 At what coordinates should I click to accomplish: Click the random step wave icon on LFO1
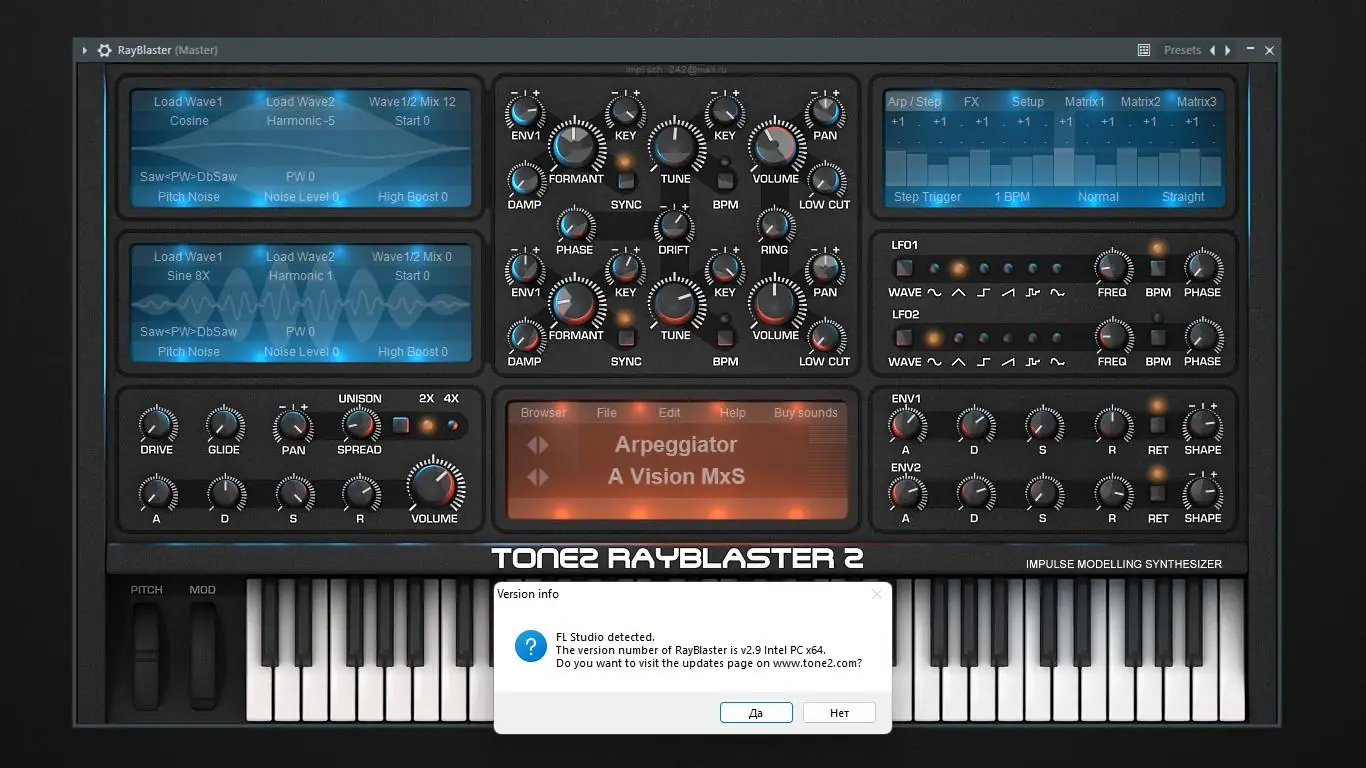coord(1032,268)
